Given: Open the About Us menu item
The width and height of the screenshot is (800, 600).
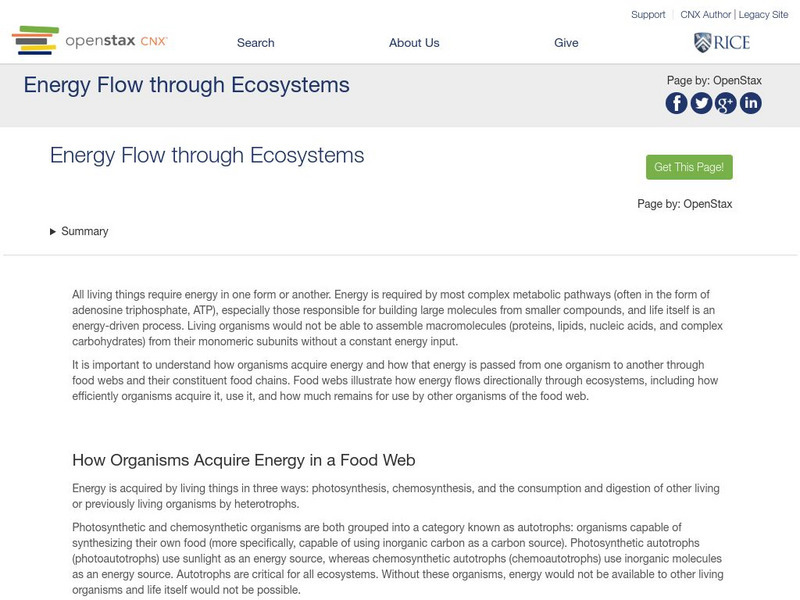Looking at the screenshot, I should tap(414, 43).
